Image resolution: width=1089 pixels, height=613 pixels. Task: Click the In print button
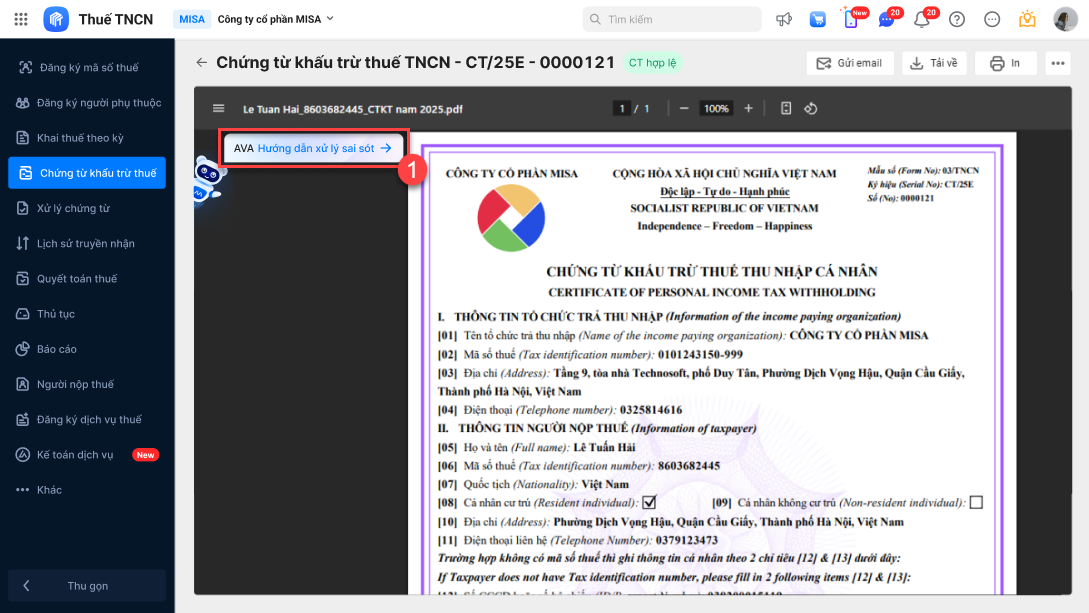1006,63
